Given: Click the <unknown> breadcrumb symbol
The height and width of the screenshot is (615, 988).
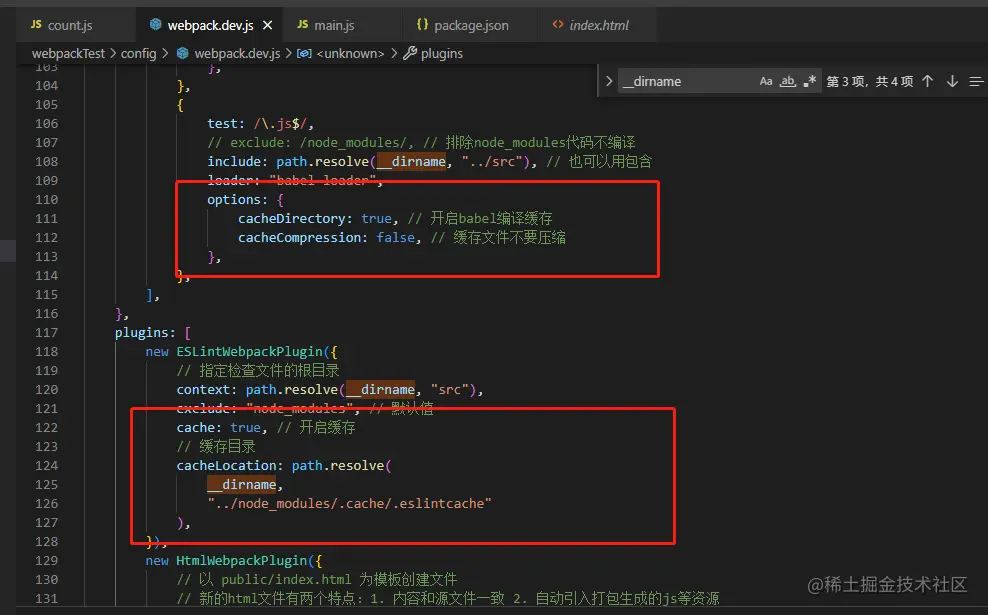Looking at the screenshot, I should click(350, 54).
